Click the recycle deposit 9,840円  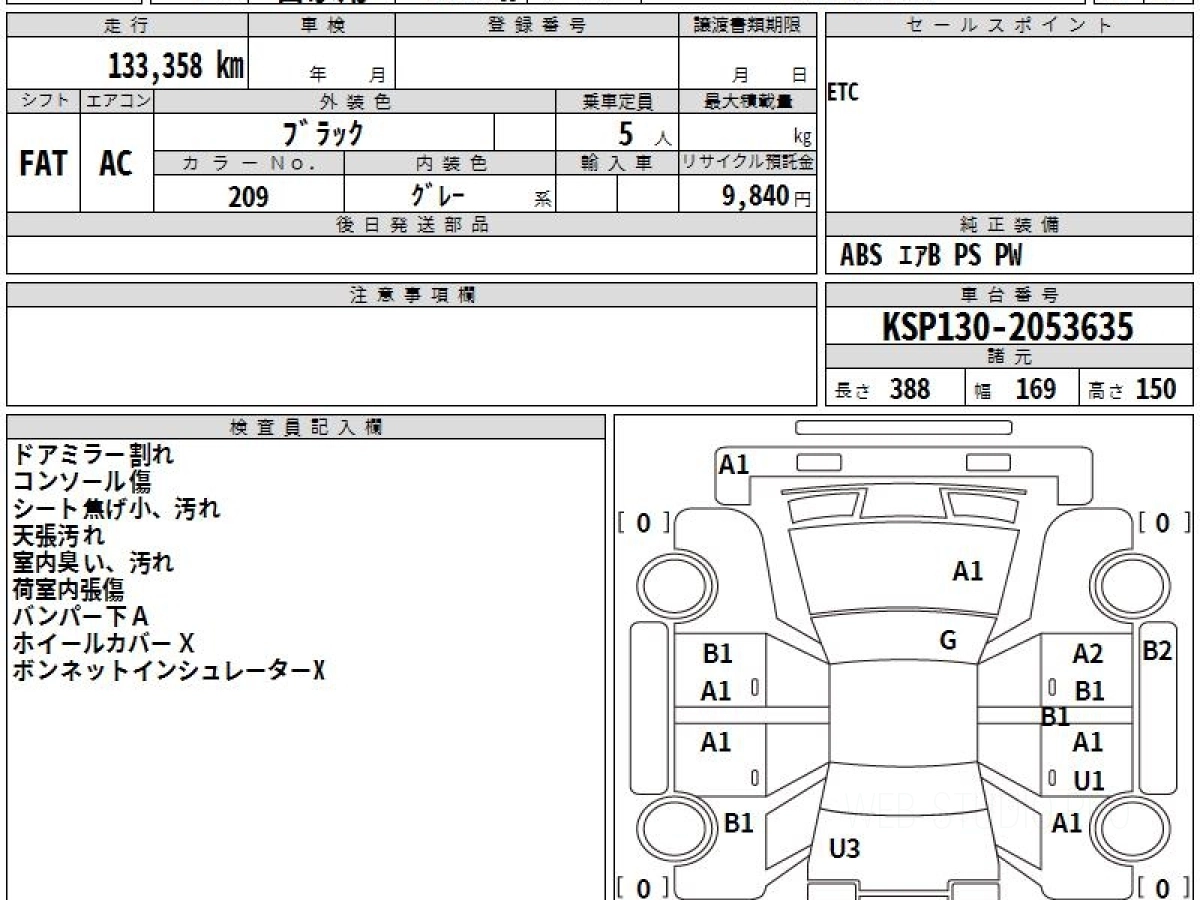coord(767,196)
